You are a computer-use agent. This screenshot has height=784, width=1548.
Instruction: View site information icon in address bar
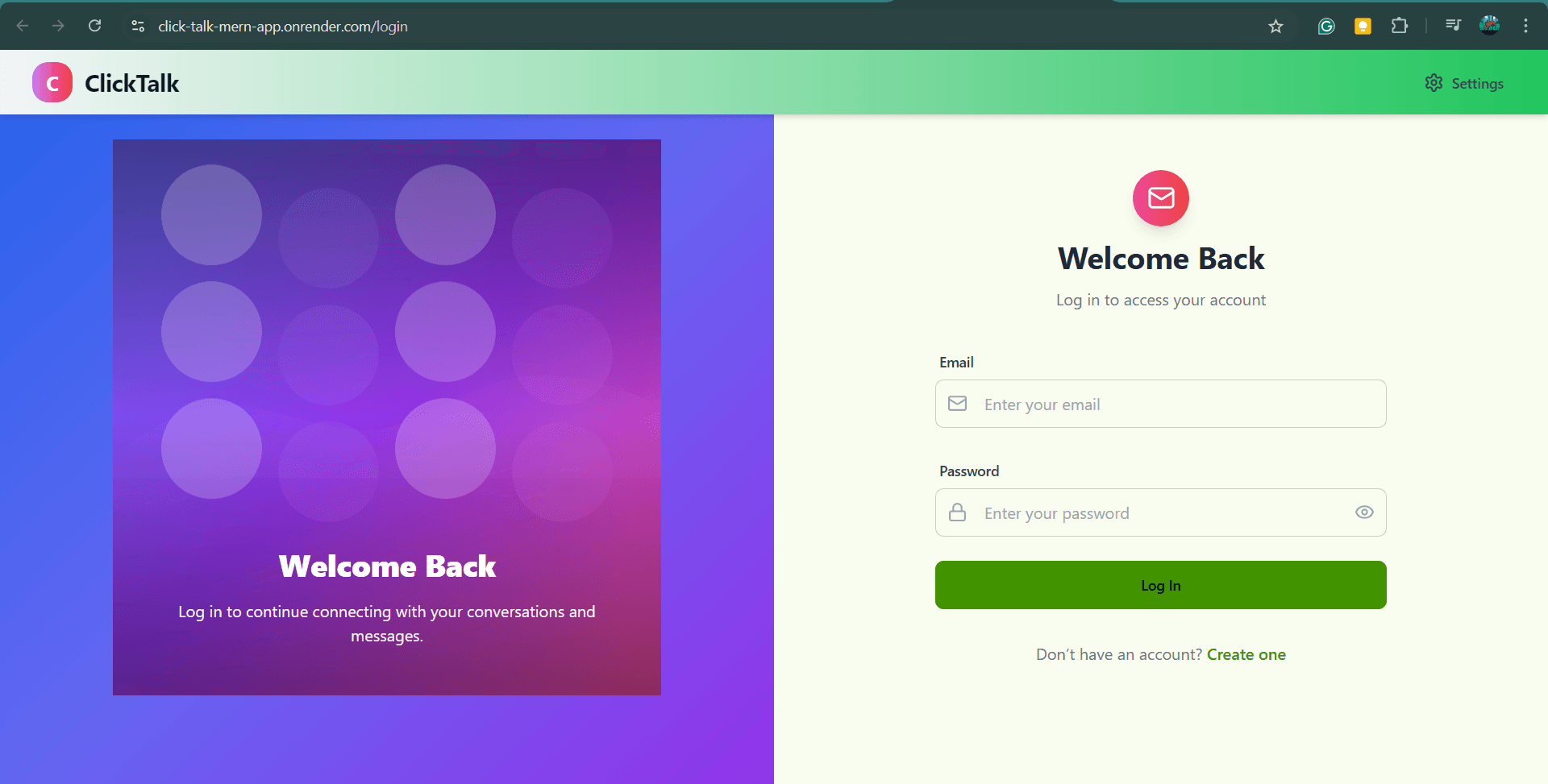(138, 26)
